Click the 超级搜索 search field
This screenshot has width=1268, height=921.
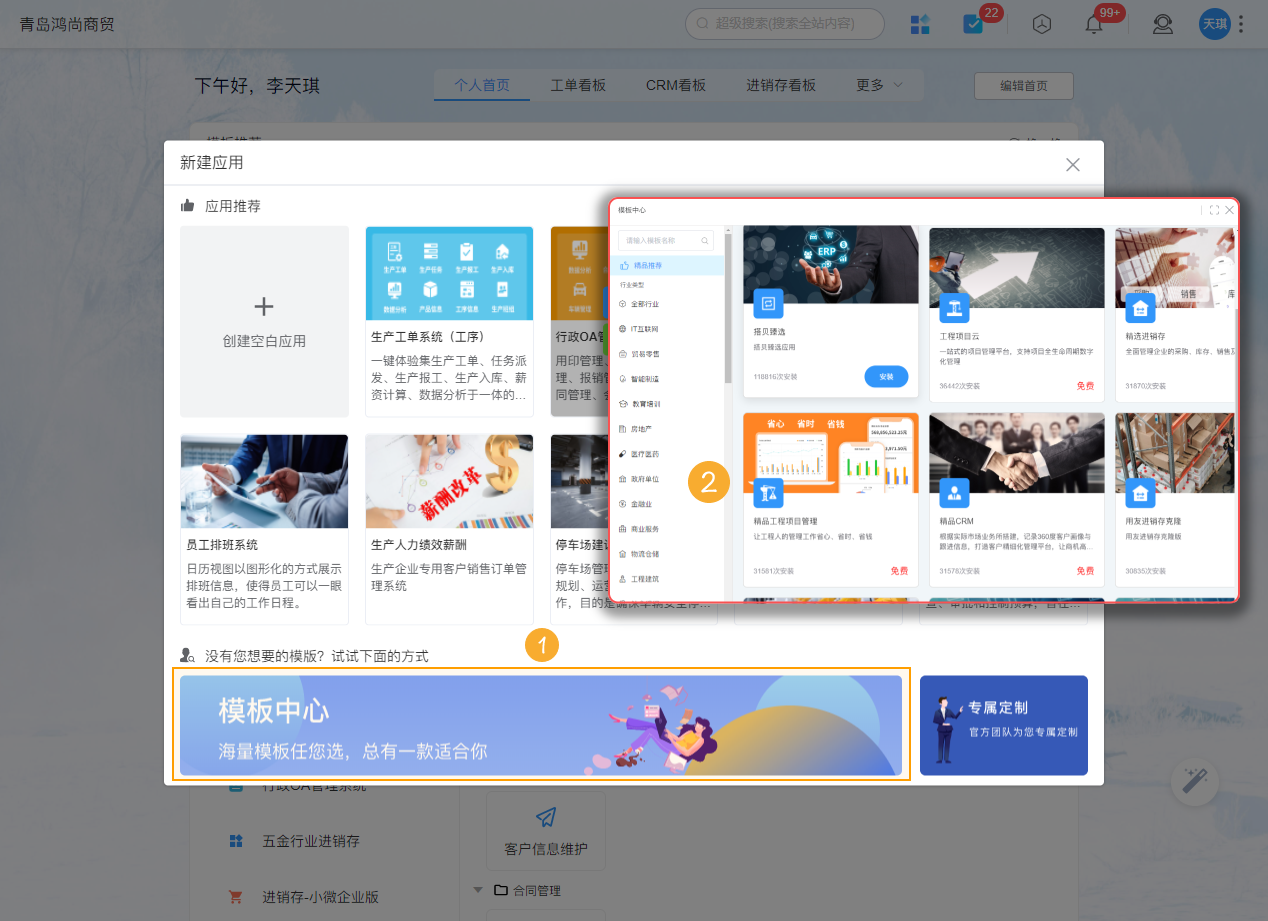[x=785, y=24]
